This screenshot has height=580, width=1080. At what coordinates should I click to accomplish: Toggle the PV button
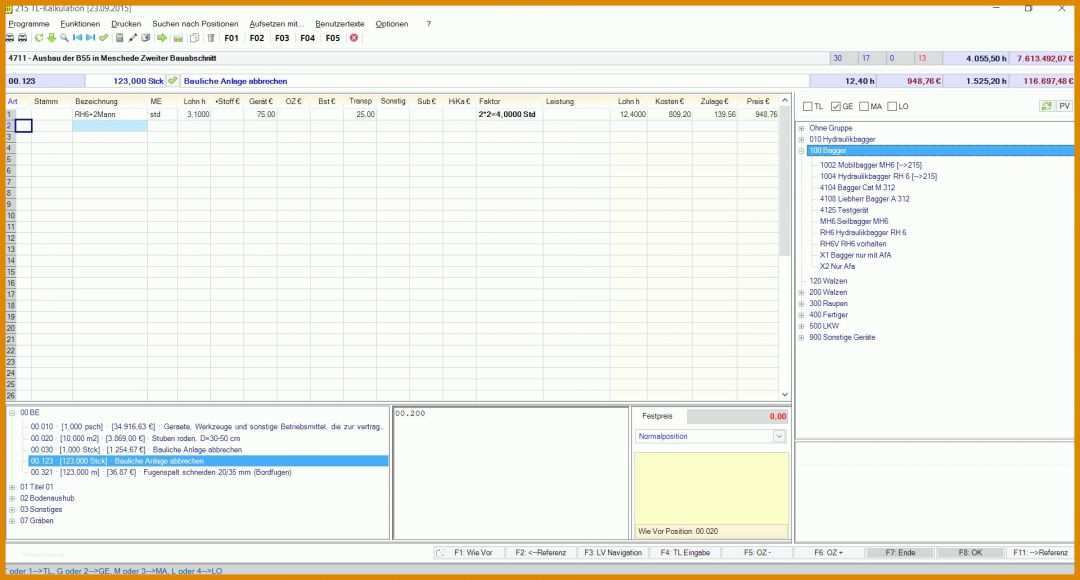[x=1064, y=106]
